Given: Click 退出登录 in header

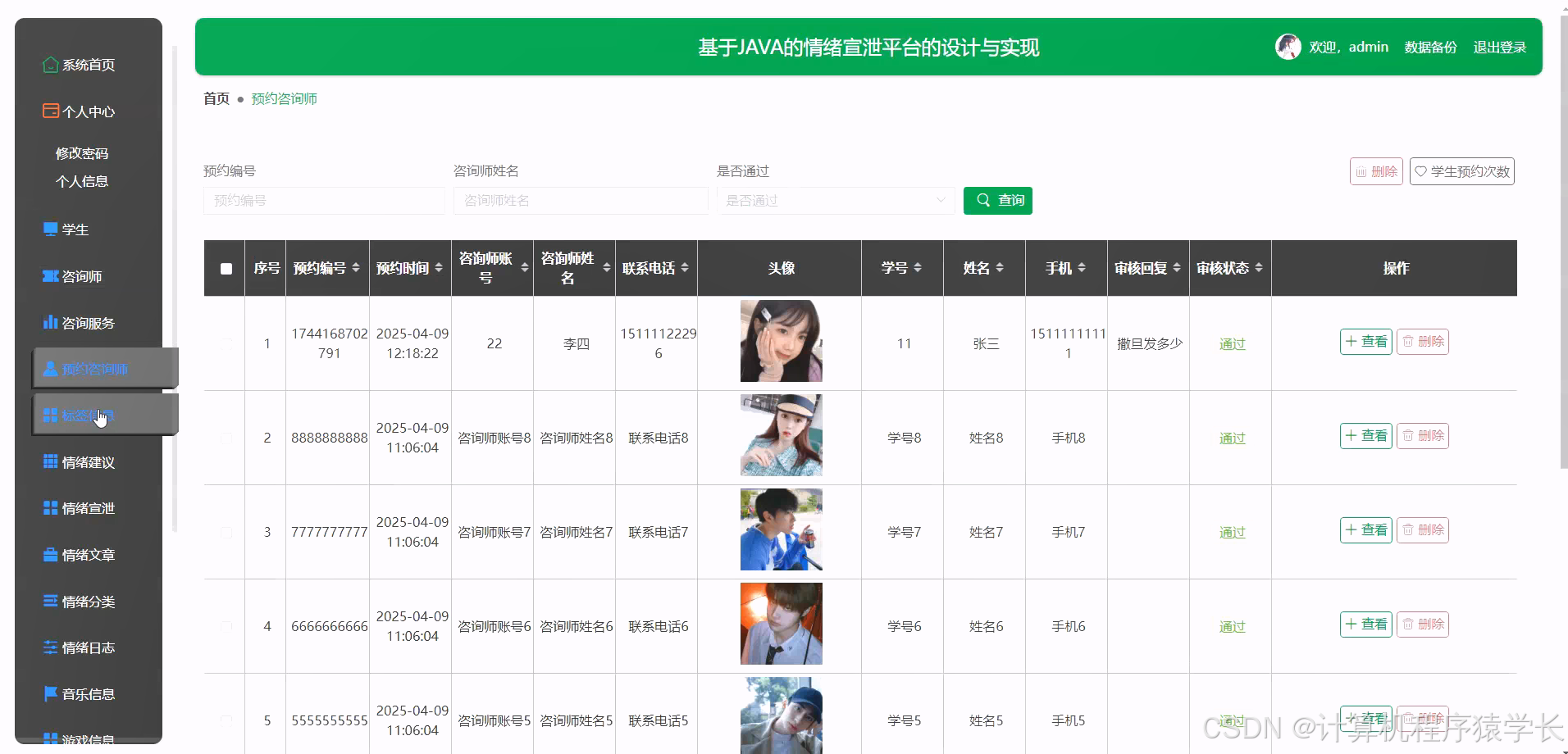Looking at the screenshot, I should pyautogui.click(x=1499, y=48).
